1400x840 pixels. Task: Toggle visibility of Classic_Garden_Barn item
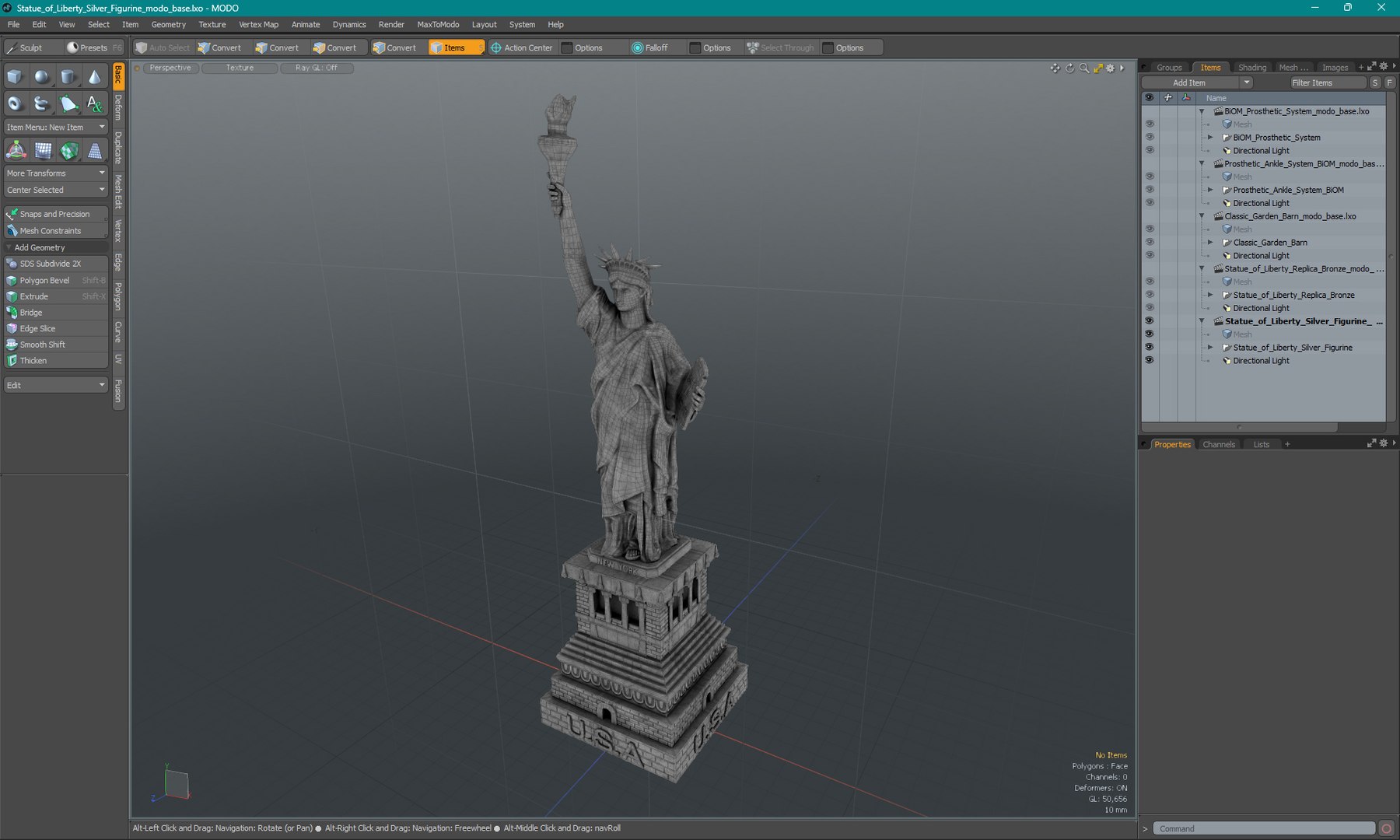[x=1150, y=243]
